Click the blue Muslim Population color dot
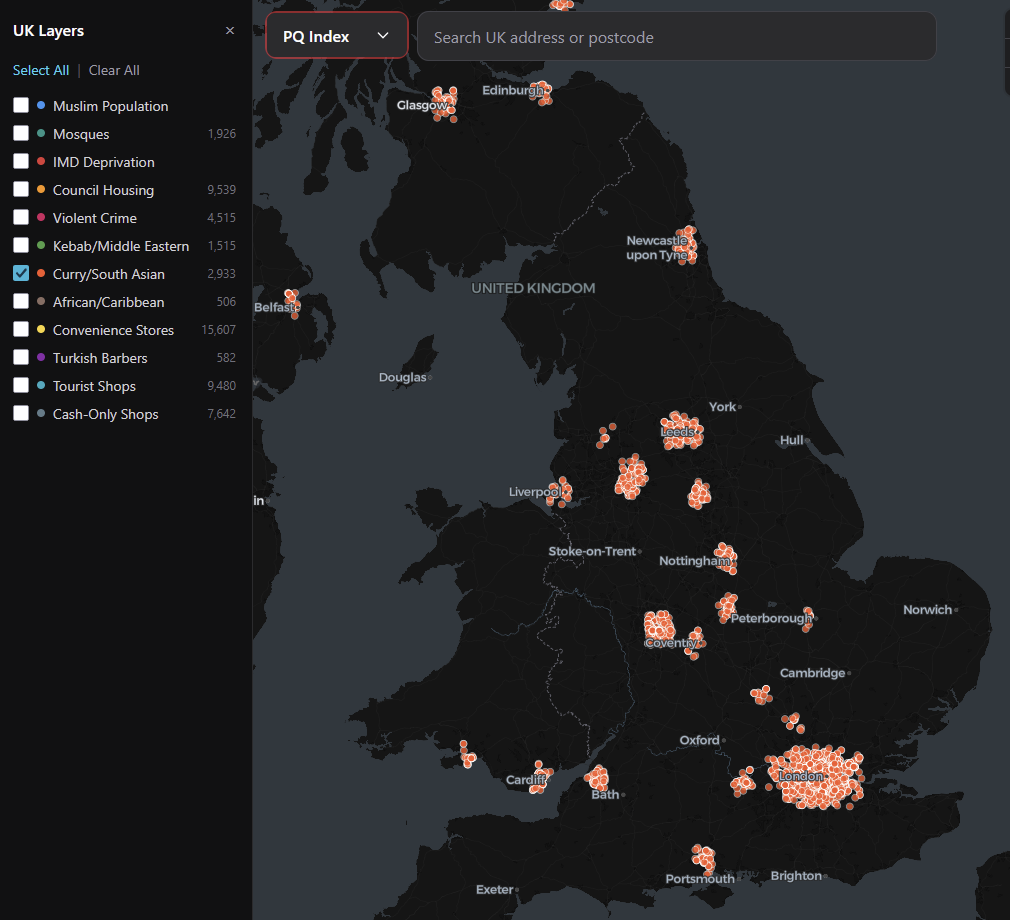This screenshot has height=920, width=1010. [x=41, y=105]
